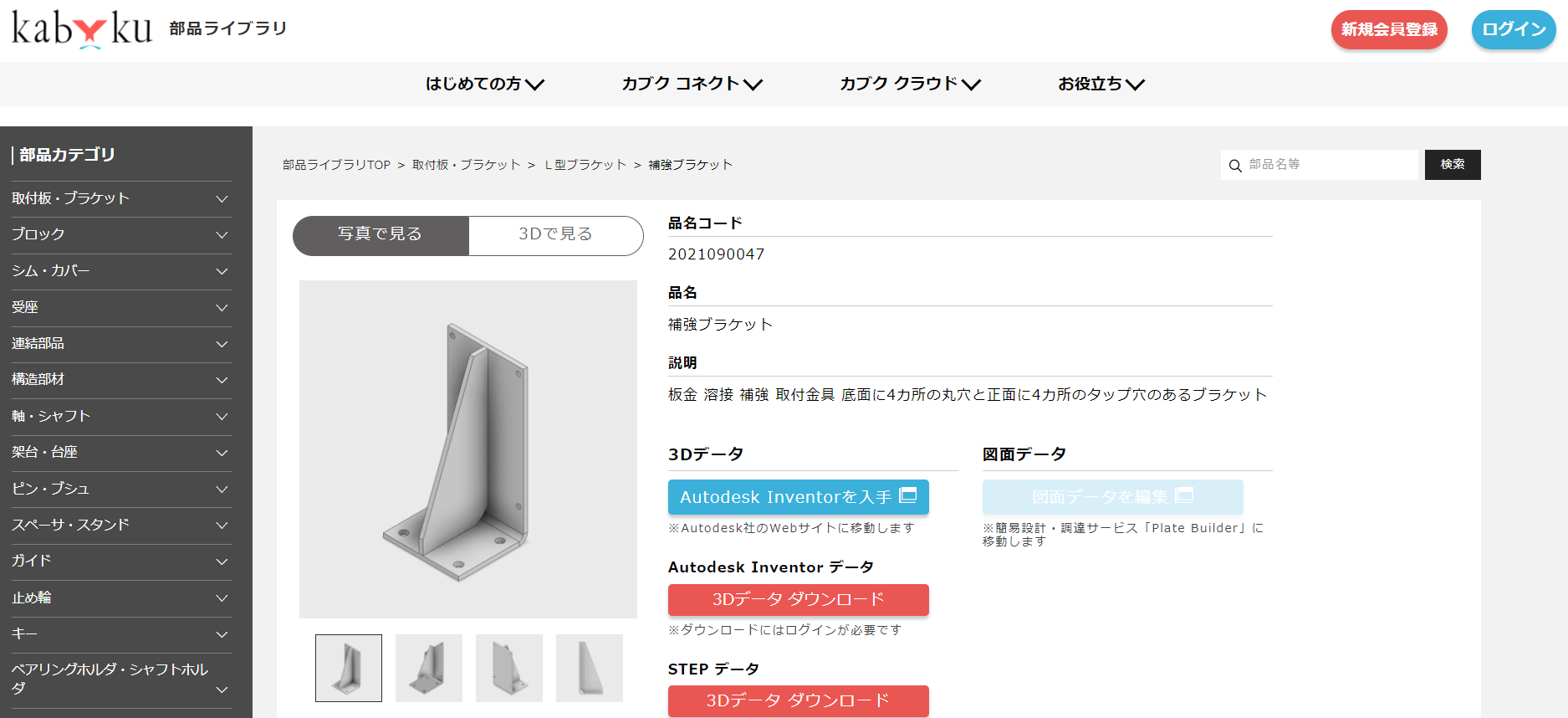Screen dimensions: 1568x718
Task: Open the カブク コネクト menu
Action: pos(692,84)
